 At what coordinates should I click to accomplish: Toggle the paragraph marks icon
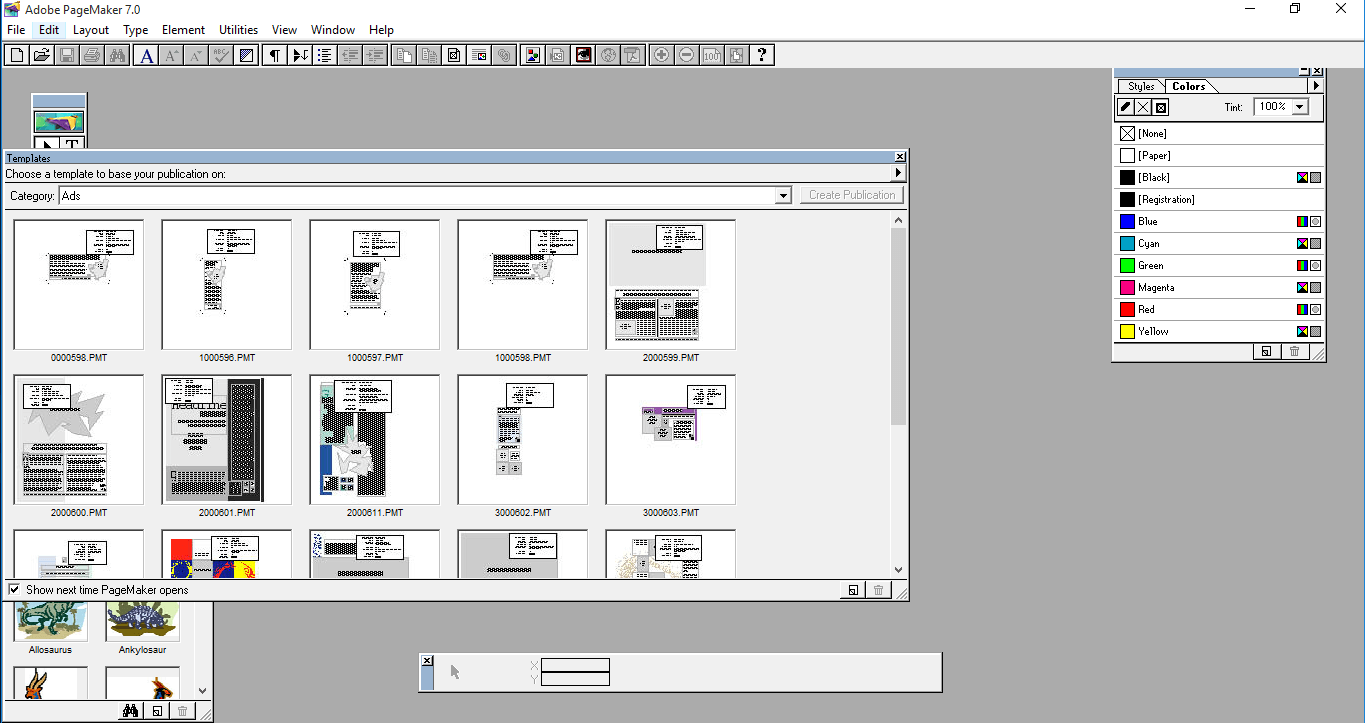[x=273, y=55]
